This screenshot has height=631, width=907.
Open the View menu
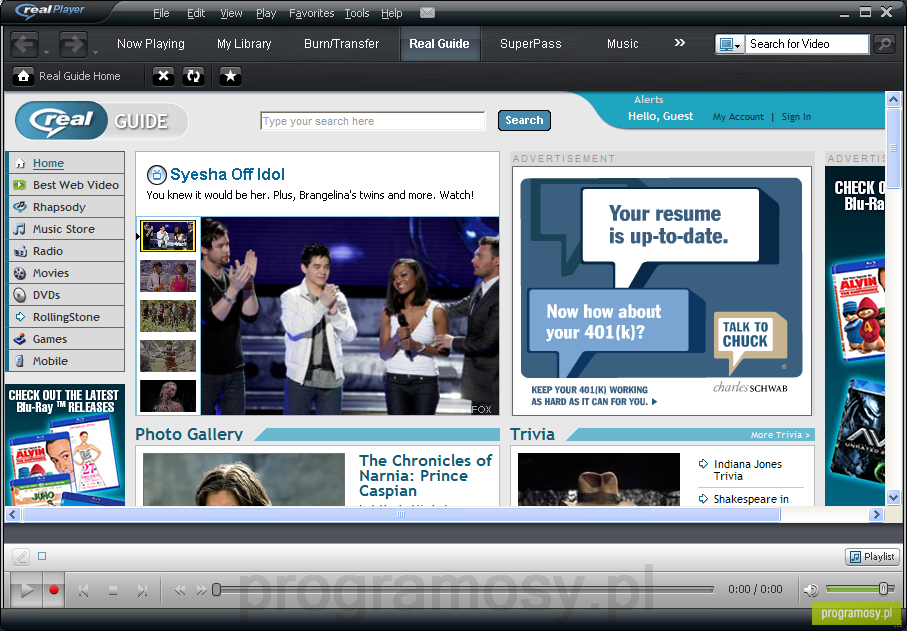click(231, 13)
